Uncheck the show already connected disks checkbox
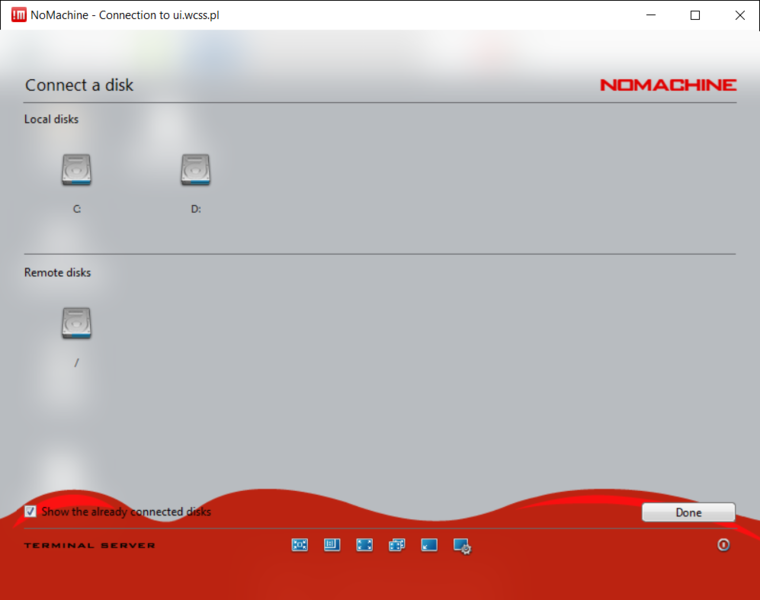Screen dimensions: 760x600 (31, 512)
